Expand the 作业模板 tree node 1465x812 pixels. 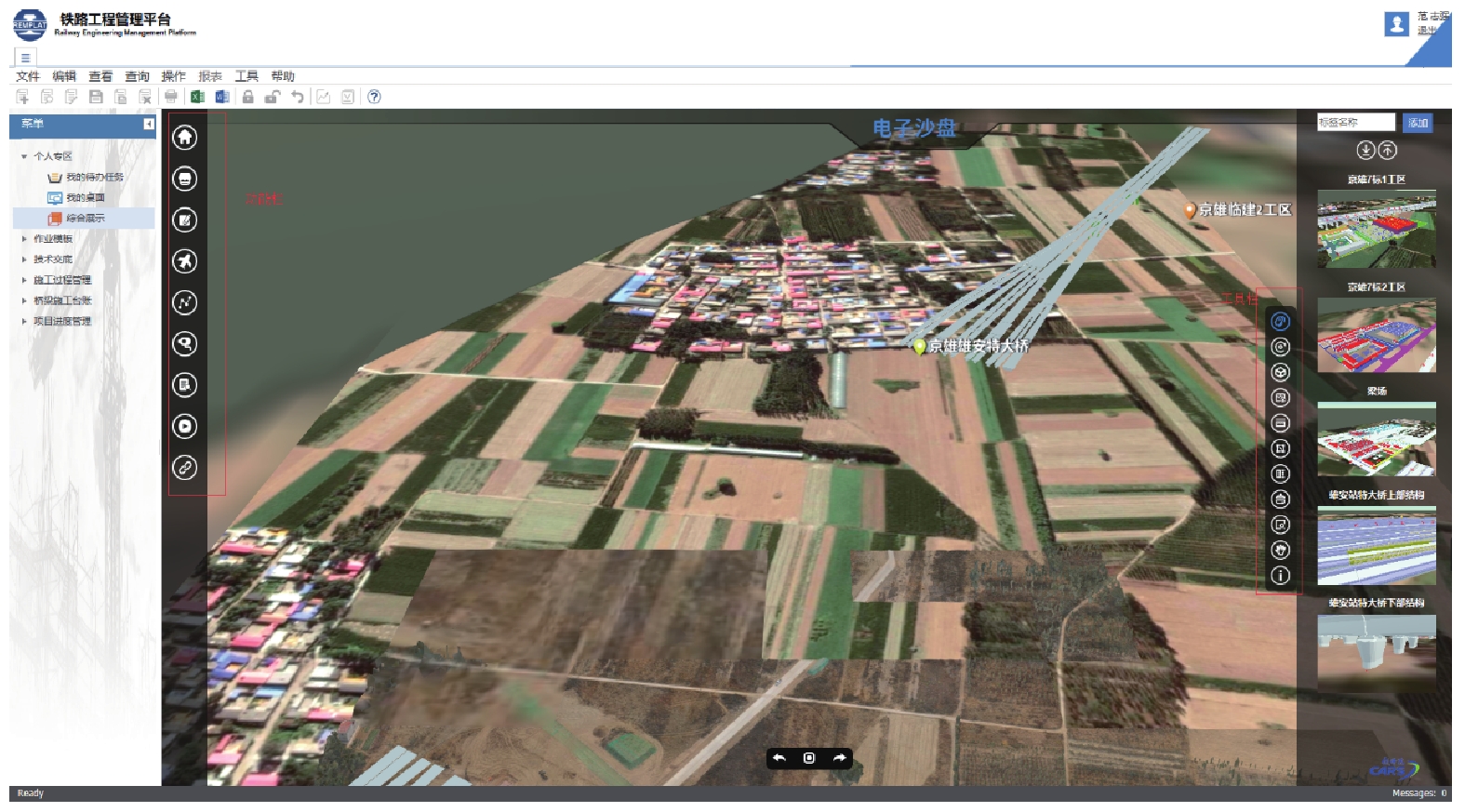[24, 239]
